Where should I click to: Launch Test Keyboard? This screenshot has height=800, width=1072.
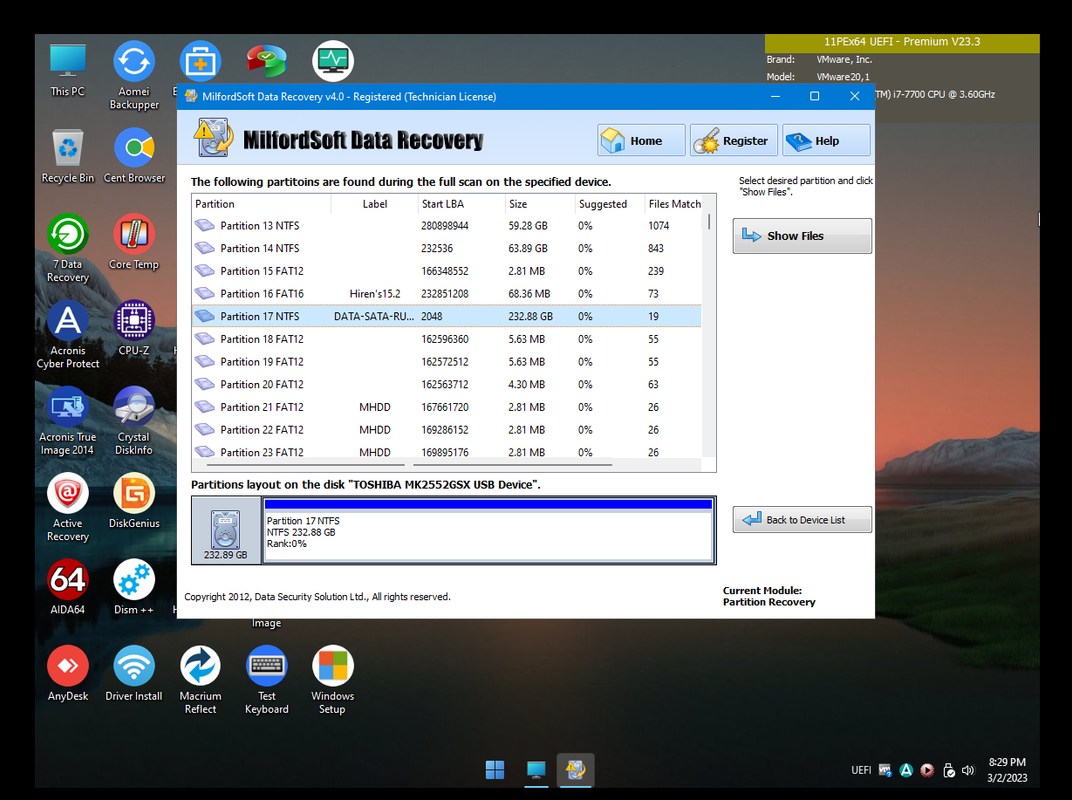pyautogui.click(x=267, y=680)
